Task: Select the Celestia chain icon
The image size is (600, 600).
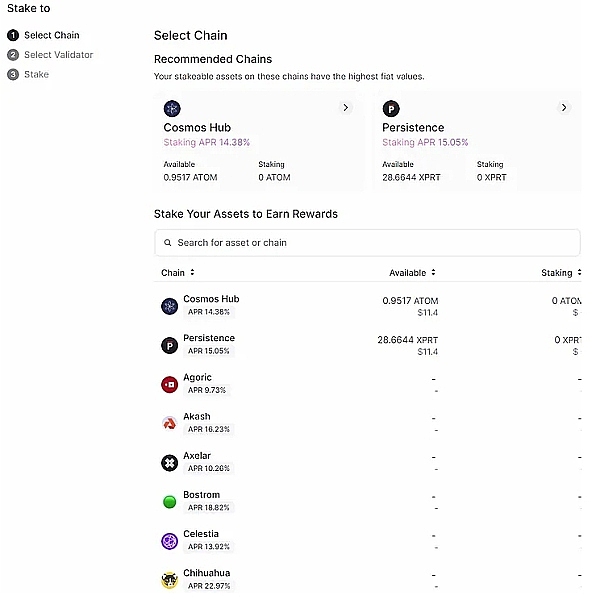Action: (169, 541)
